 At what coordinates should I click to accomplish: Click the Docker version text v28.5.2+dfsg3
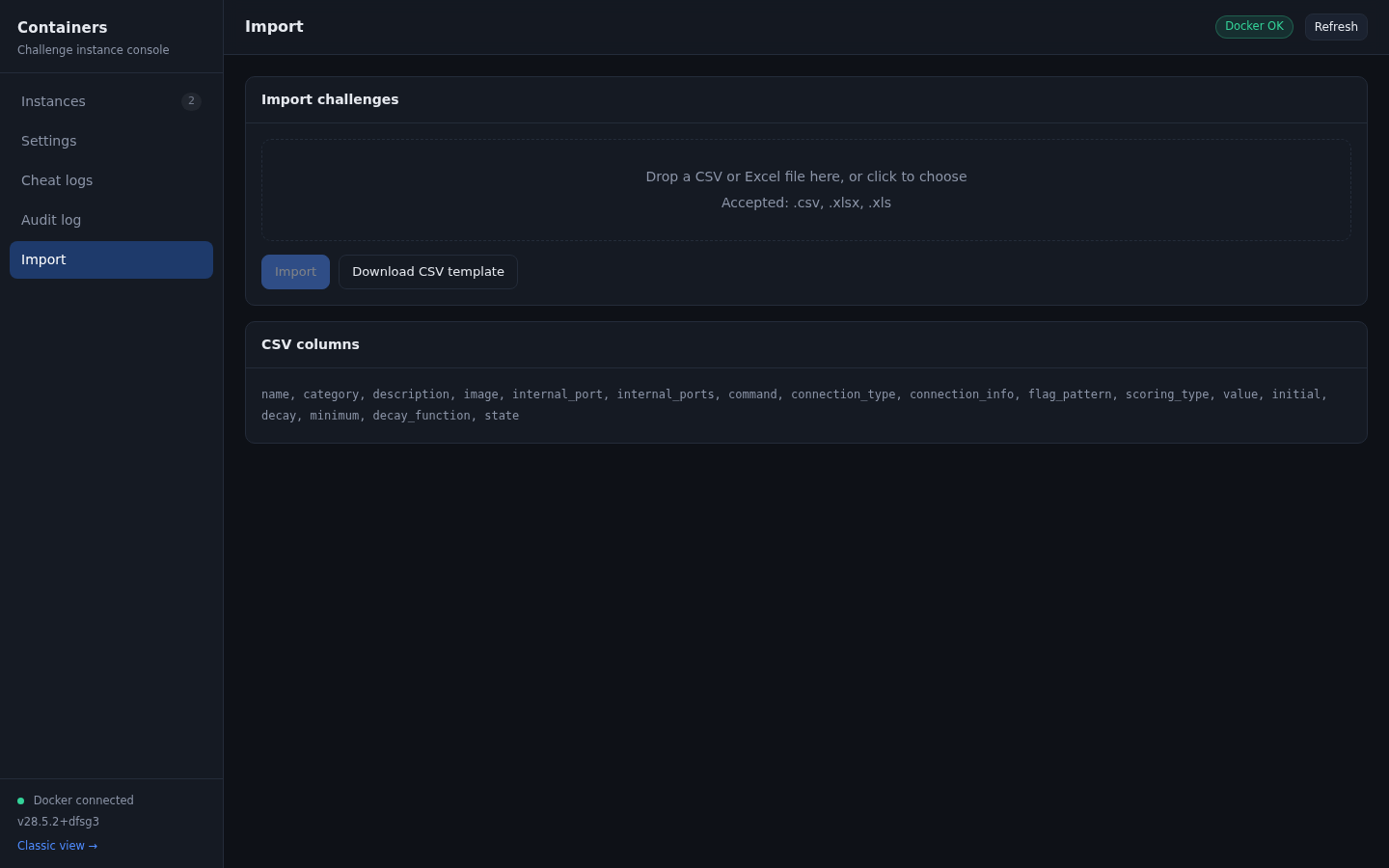pyautogui.click(x=58, y=822)
